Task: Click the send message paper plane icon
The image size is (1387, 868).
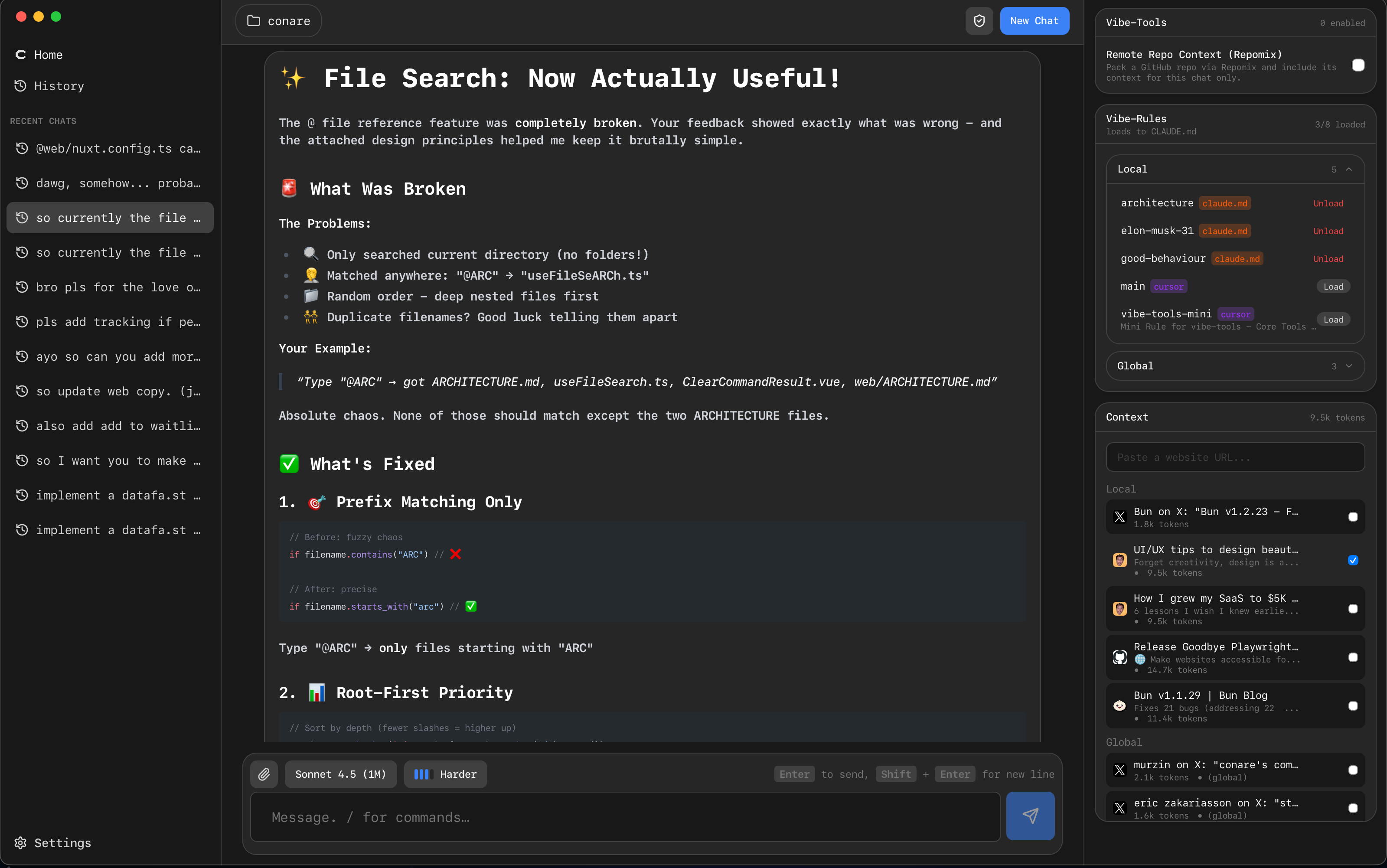Action: (x=1030, y=816)
